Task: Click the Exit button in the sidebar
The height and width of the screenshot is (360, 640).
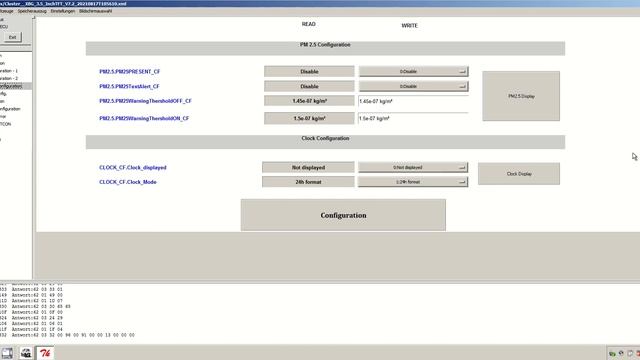Action: click(x=12, y=37)
